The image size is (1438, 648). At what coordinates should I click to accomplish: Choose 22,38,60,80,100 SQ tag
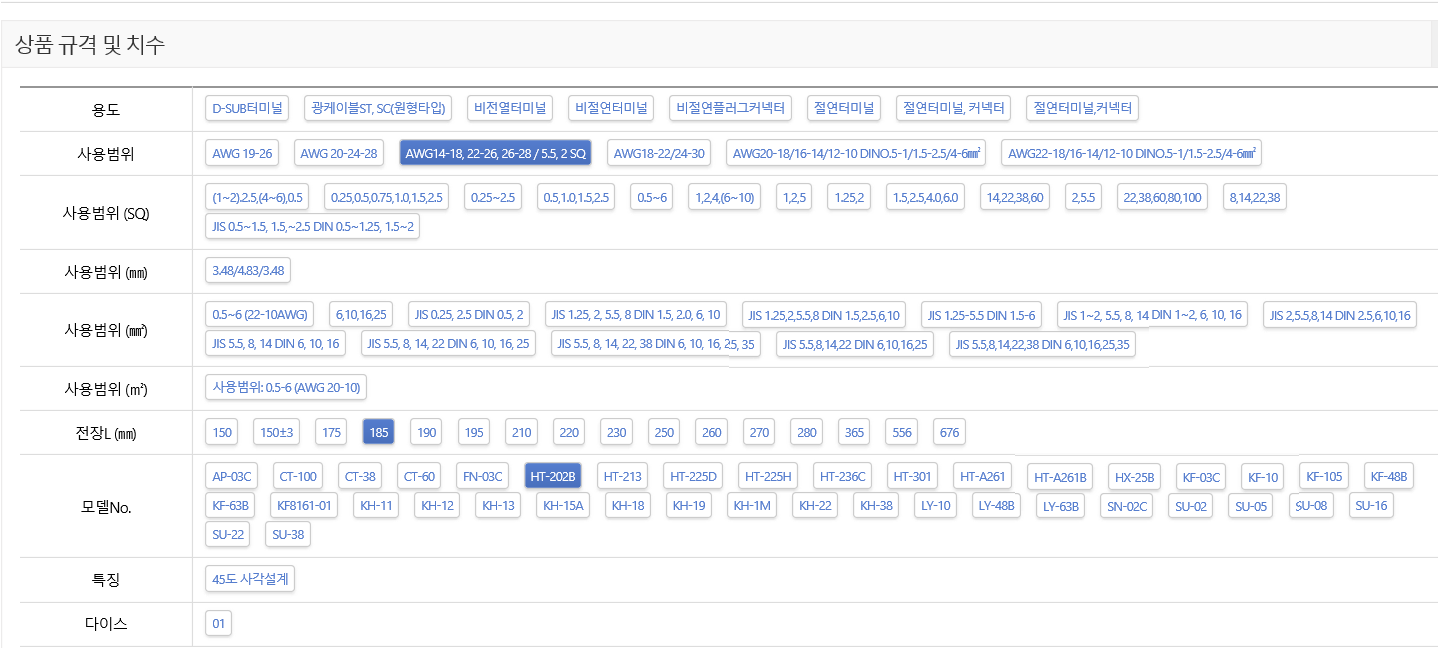1162,197
